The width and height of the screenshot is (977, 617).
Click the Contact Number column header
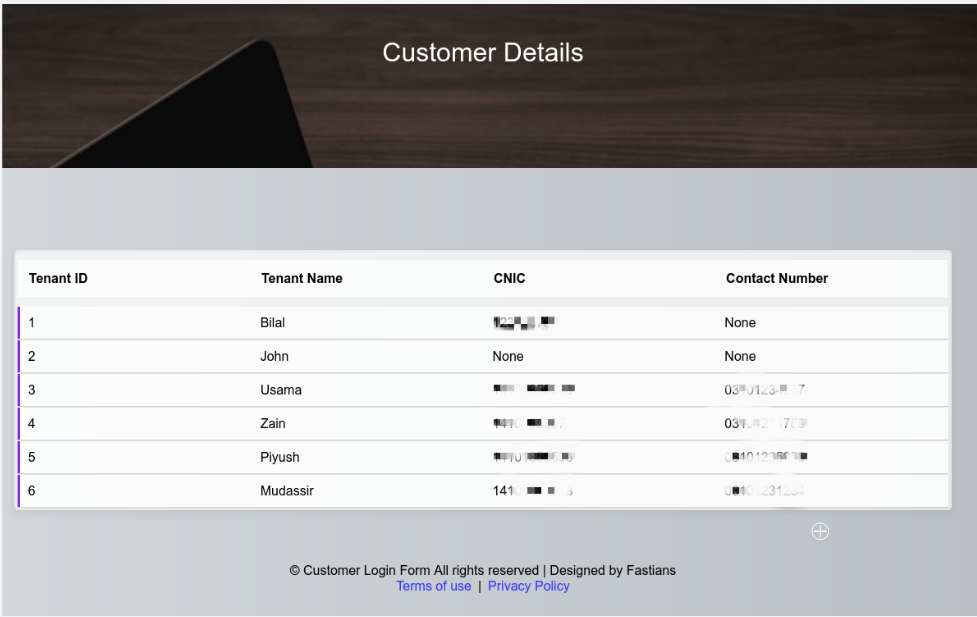[776, 279]
